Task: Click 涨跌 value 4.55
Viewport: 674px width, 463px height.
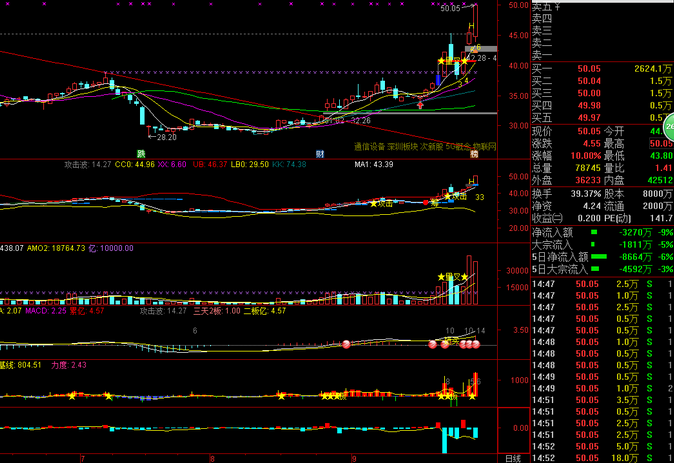Action: [592, 143]
